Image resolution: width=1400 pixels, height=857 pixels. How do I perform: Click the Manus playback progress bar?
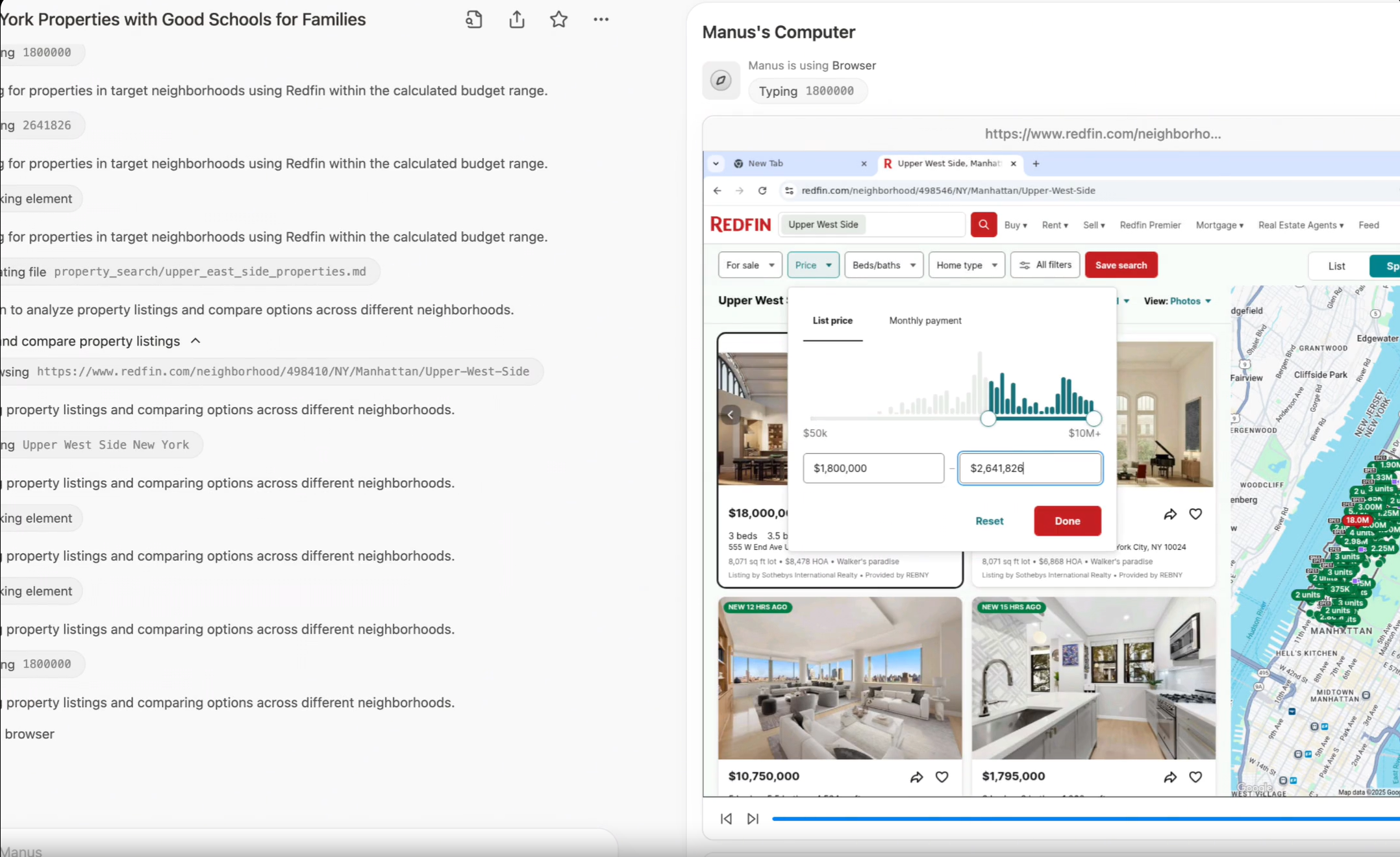tap(1084, 819)
